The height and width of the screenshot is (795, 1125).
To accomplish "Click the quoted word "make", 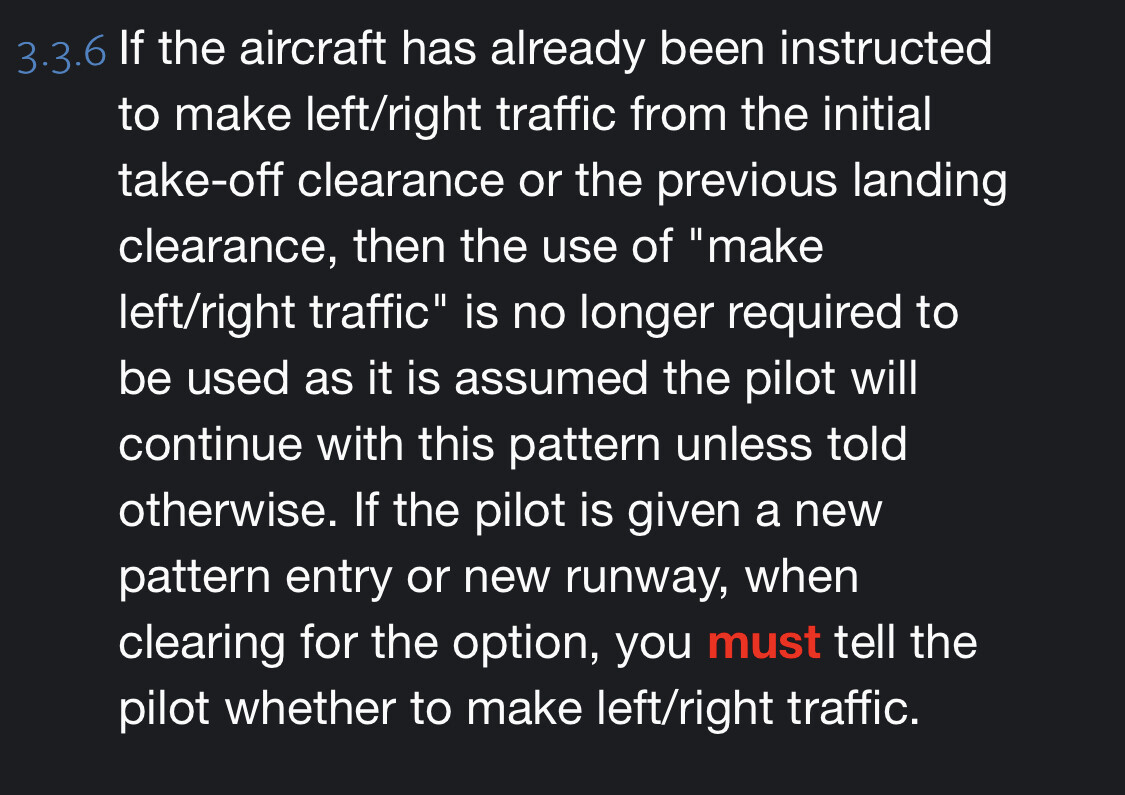I will pyautogui.click(x=765, y=247).
